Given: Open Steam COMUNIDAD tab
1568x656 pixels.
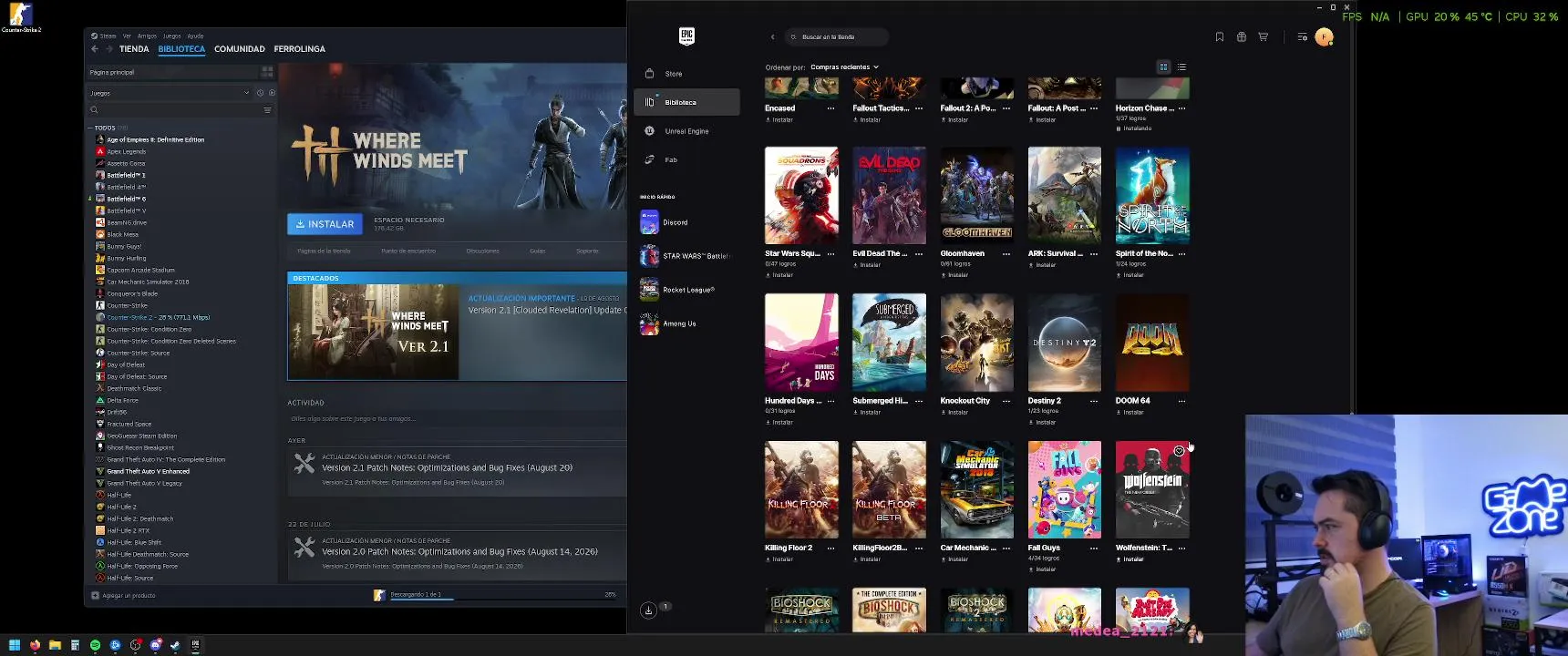Looking at the screenshot, I should click(240, 49).
